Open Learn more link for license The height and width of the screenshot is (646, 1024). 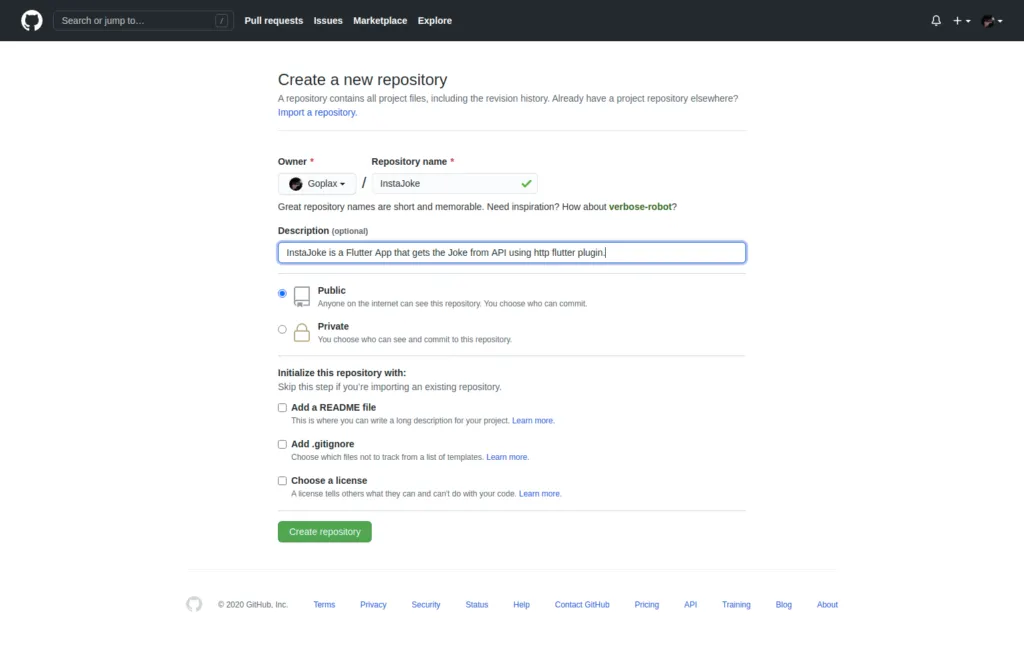(540, 494)
